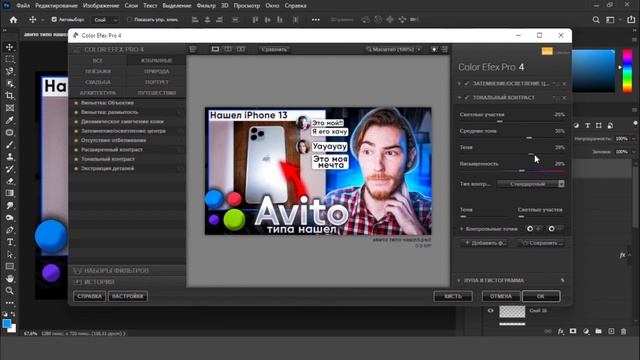Viewport: 640px width, 360px height.
Task: Click the Светлые участки slider at the top
Action: click(512, 121)
